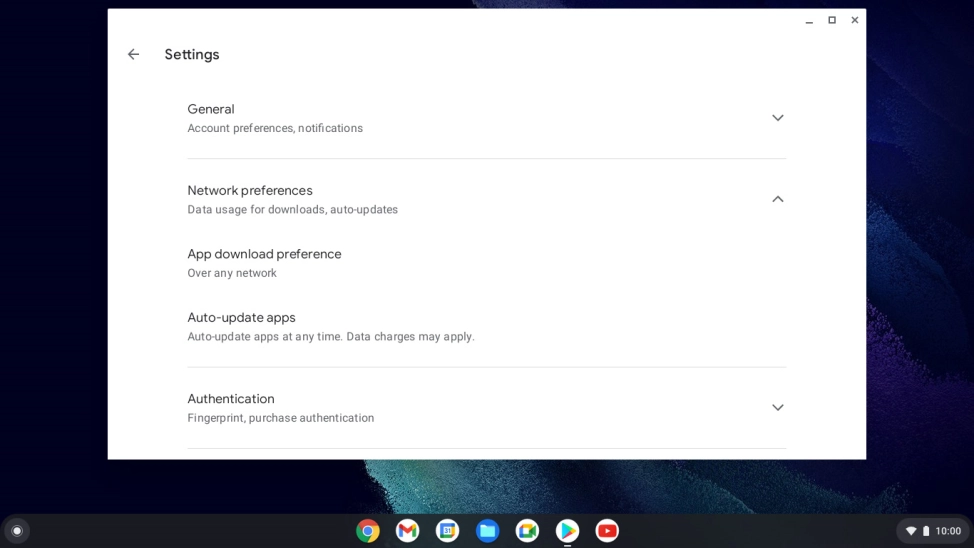This screenshot has height=548, width=974.
Task: Open Google Calendar from the shelf
Action: (447, 531)
